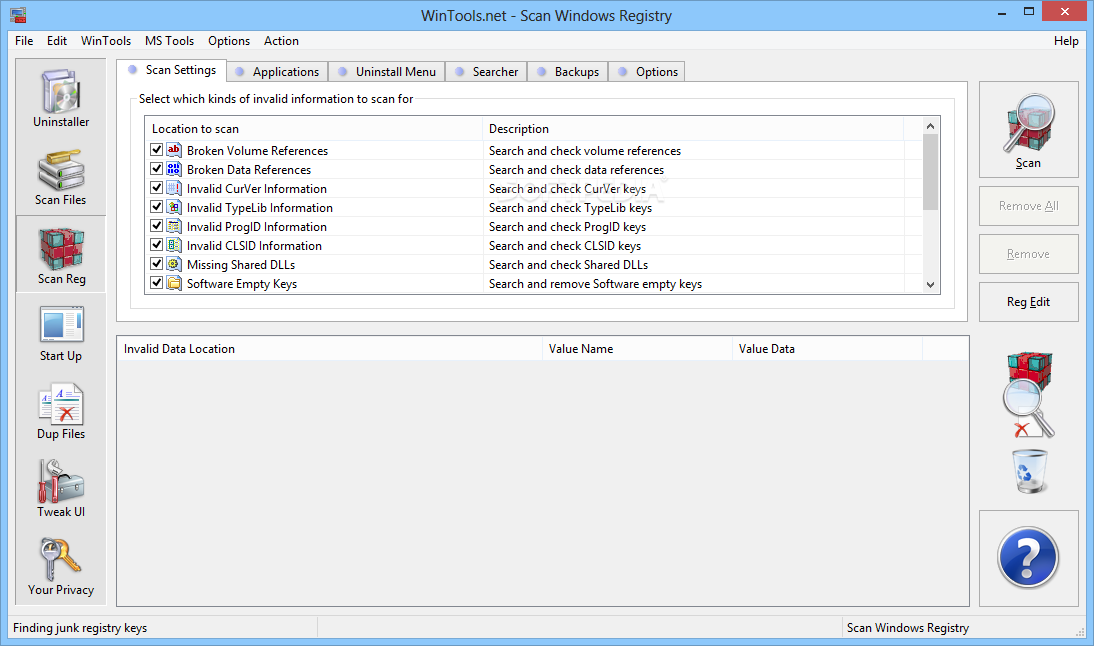Screen dimensions: 1094x646
Task: Click the scan list scroll up arrow
Action: [930, 126]
